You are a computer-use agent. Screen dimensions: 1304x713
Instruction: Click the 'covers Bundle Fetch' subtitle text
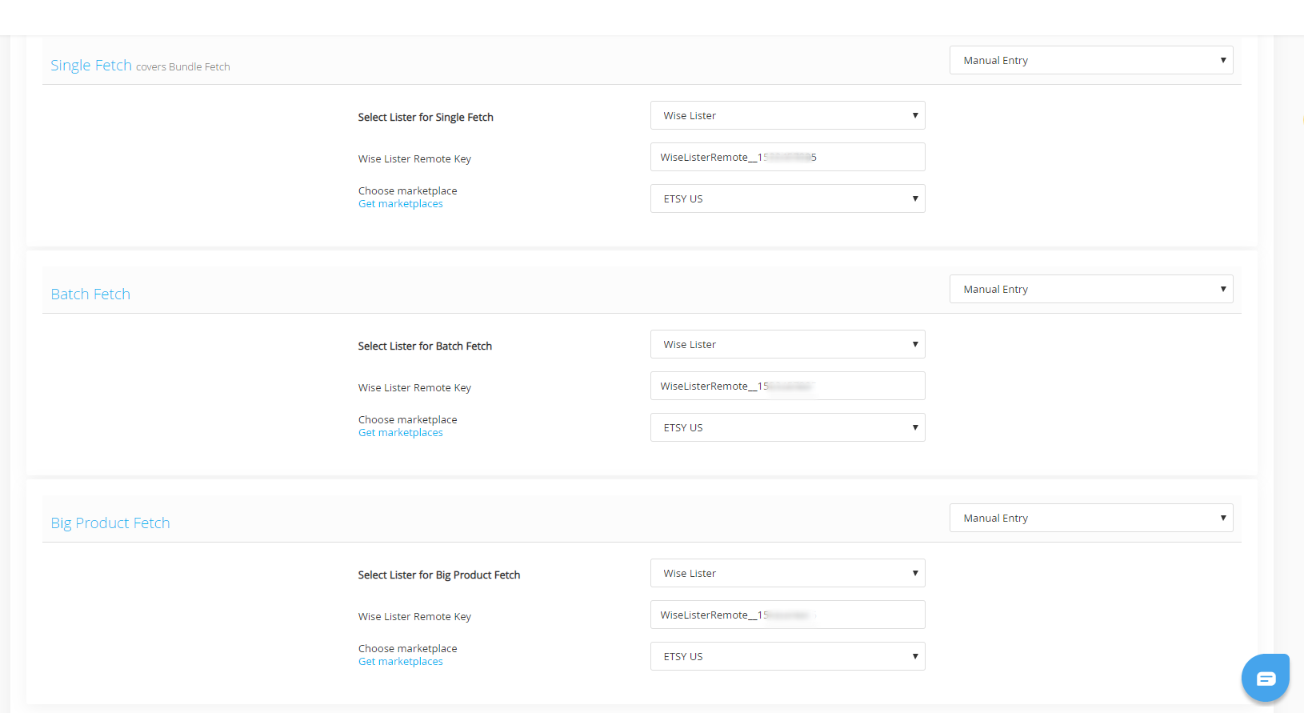pos(183,67)
